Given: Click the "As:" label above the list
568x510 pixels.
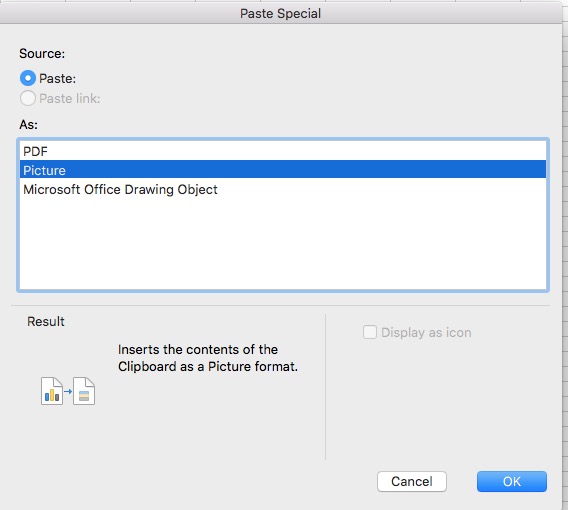Looking at the screenshot, I should pos(28,125).
